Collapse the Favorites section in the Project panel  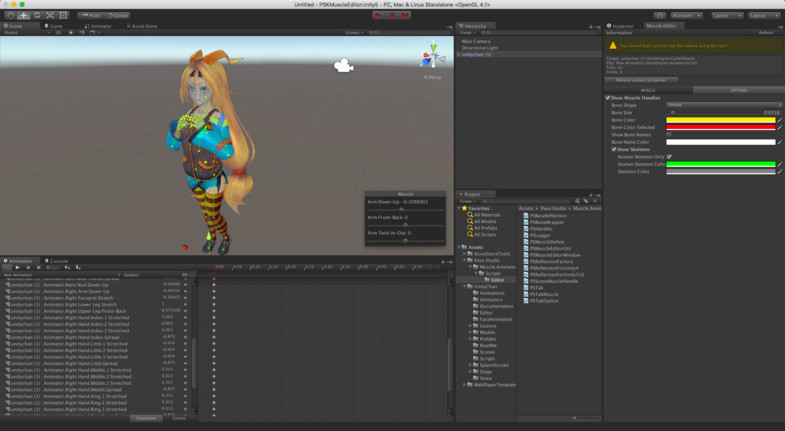pos(460,208)
